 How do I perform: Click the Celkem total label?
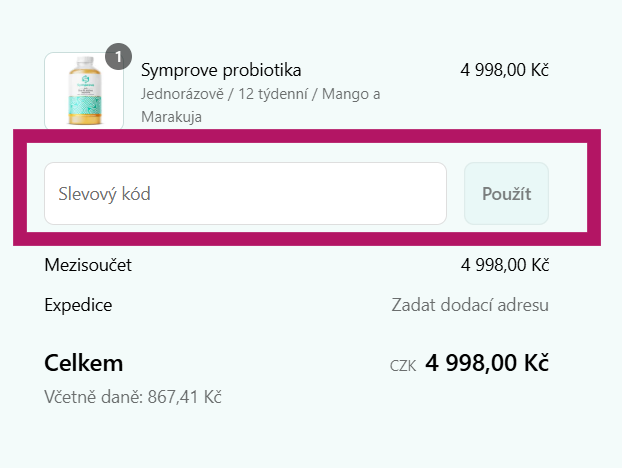84,362
